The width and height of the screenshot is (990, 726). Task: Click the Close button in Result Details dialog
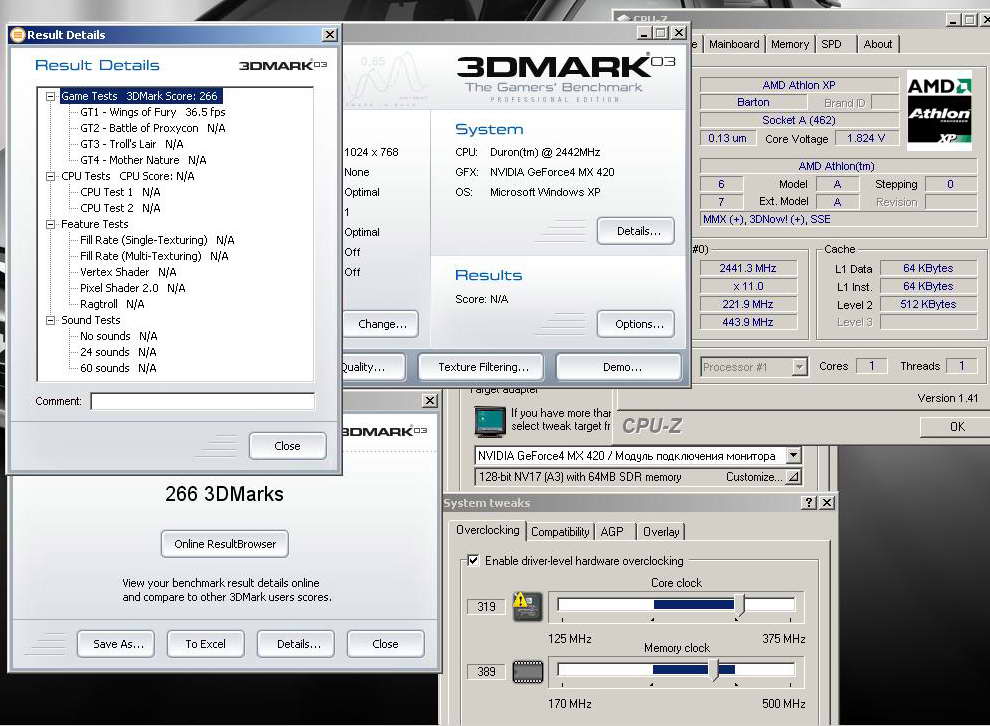[287, 446]
